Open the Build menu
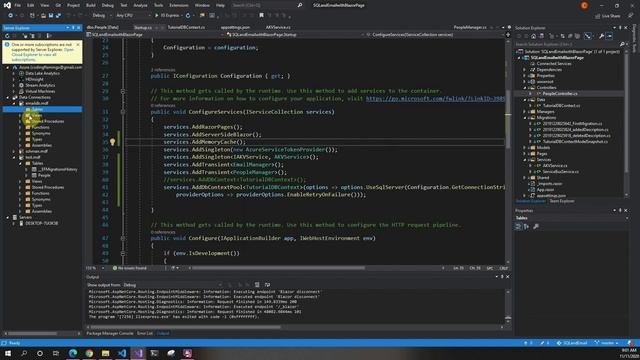The height and width of the screenshot is (360, 640). (x=91, y=5)
